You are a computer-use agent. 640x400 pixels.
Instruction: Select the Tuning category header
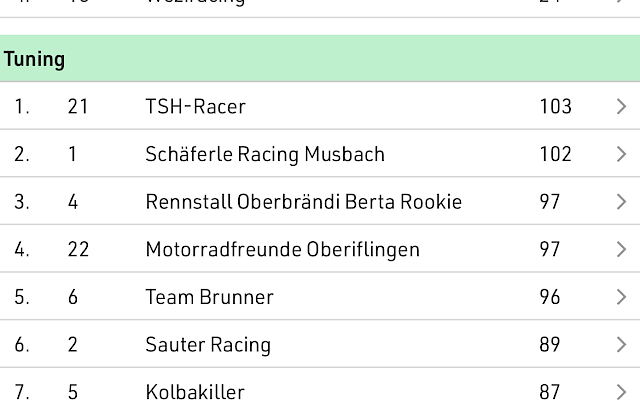[x=320, y=58]
